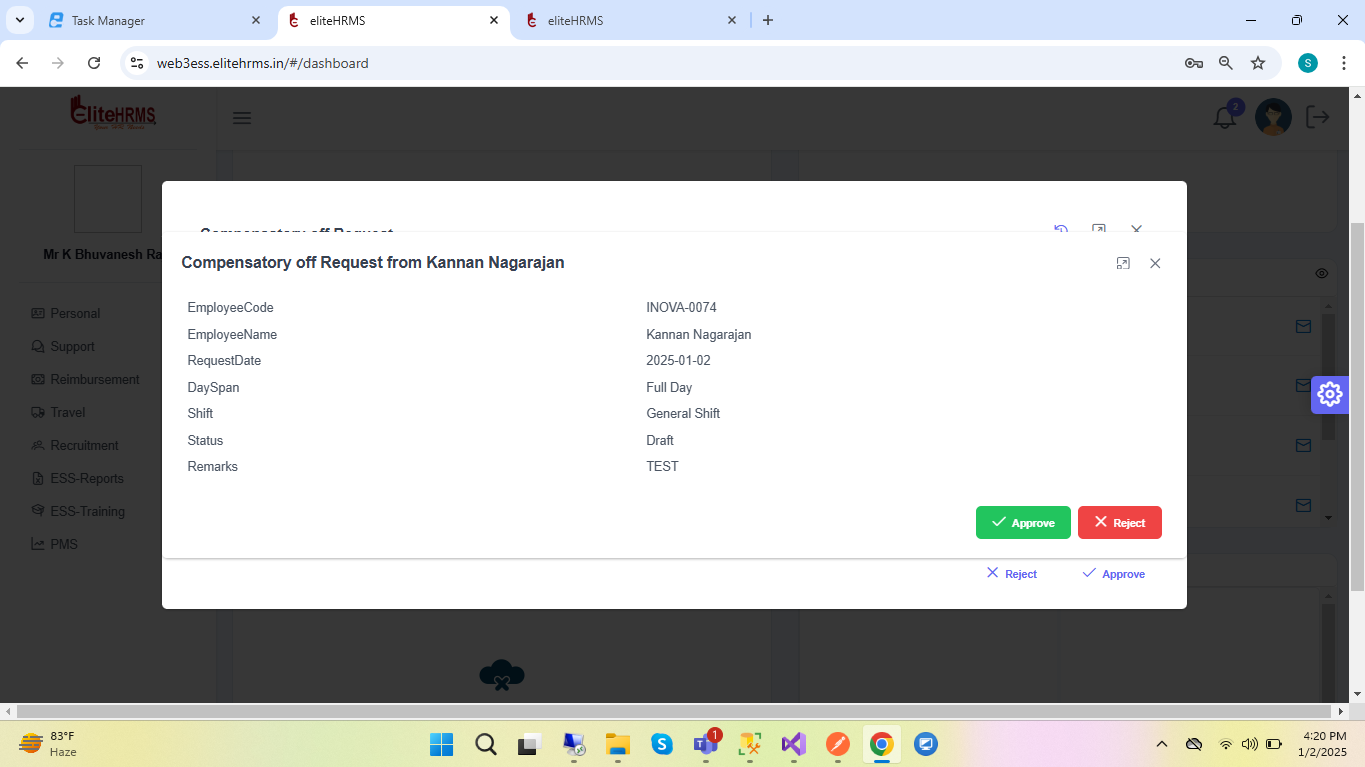Close the Kannan Nagarajan request dialog
Screen dimensions: 1365x767
[x=1155, y=263]
